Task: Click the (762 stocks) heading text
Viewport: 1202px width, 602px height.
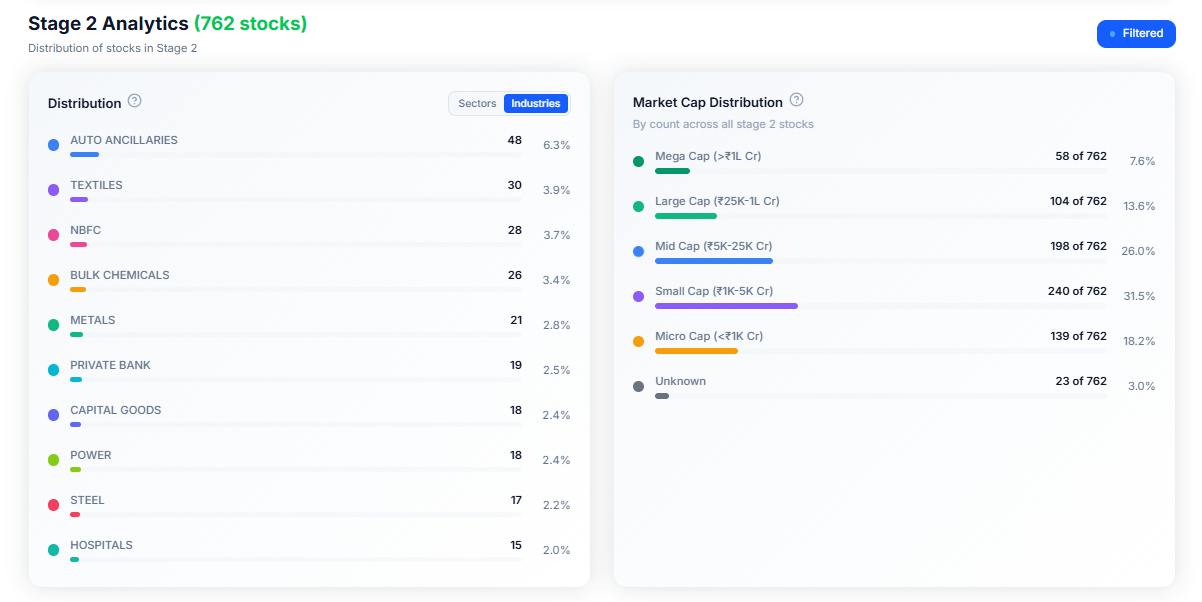Action: pyautogui.click(x=250, y=24)
